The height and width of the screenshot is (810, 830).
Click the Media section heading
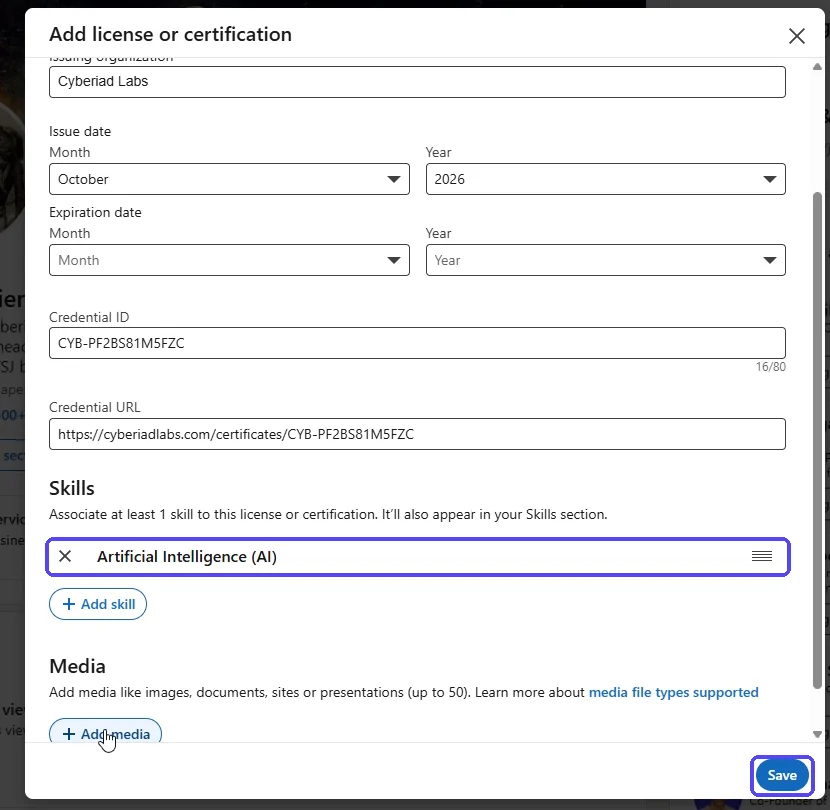[x=77, y=666]
